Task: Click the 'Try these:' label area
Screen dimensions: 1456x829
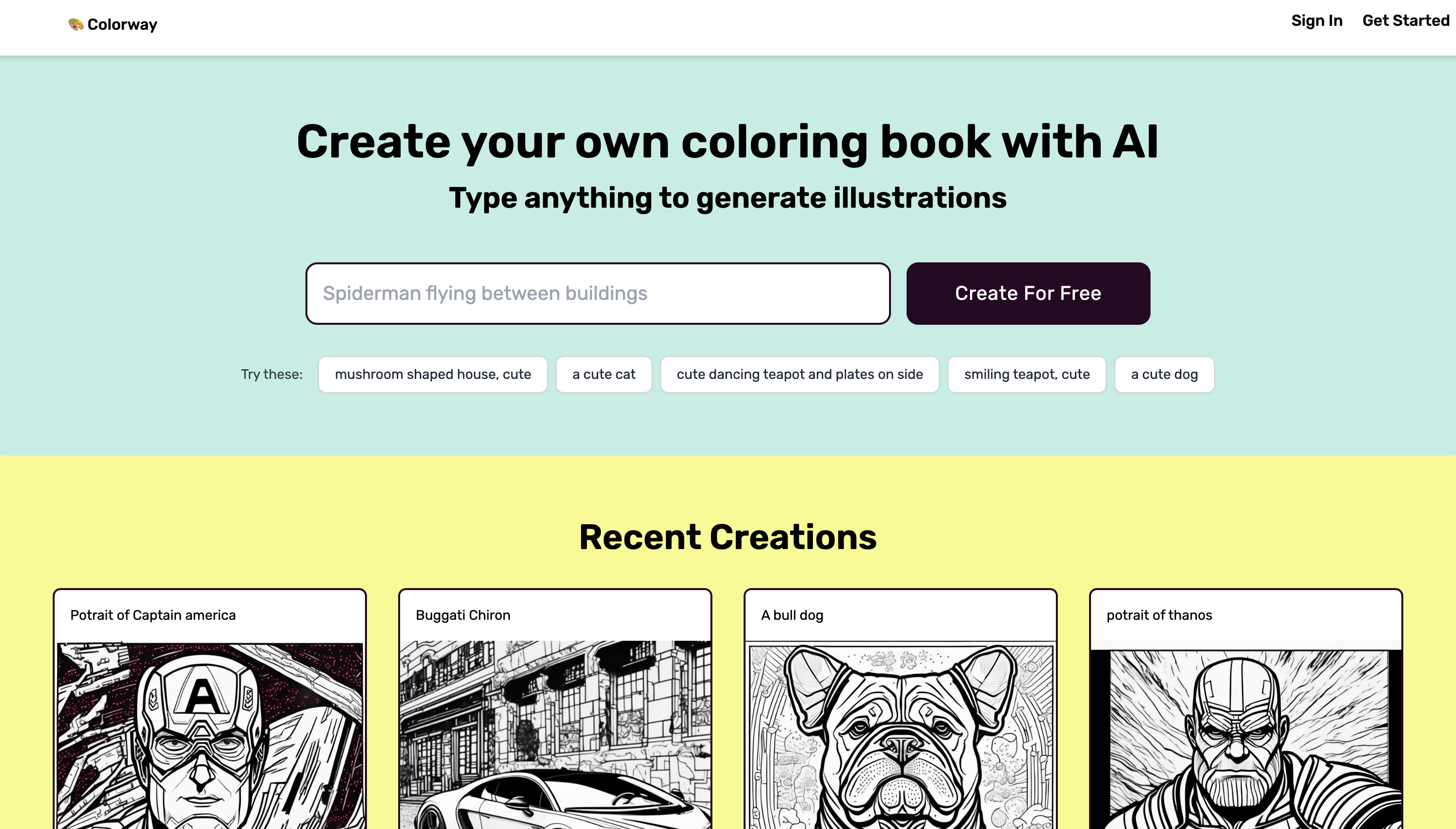Action: 272,374
